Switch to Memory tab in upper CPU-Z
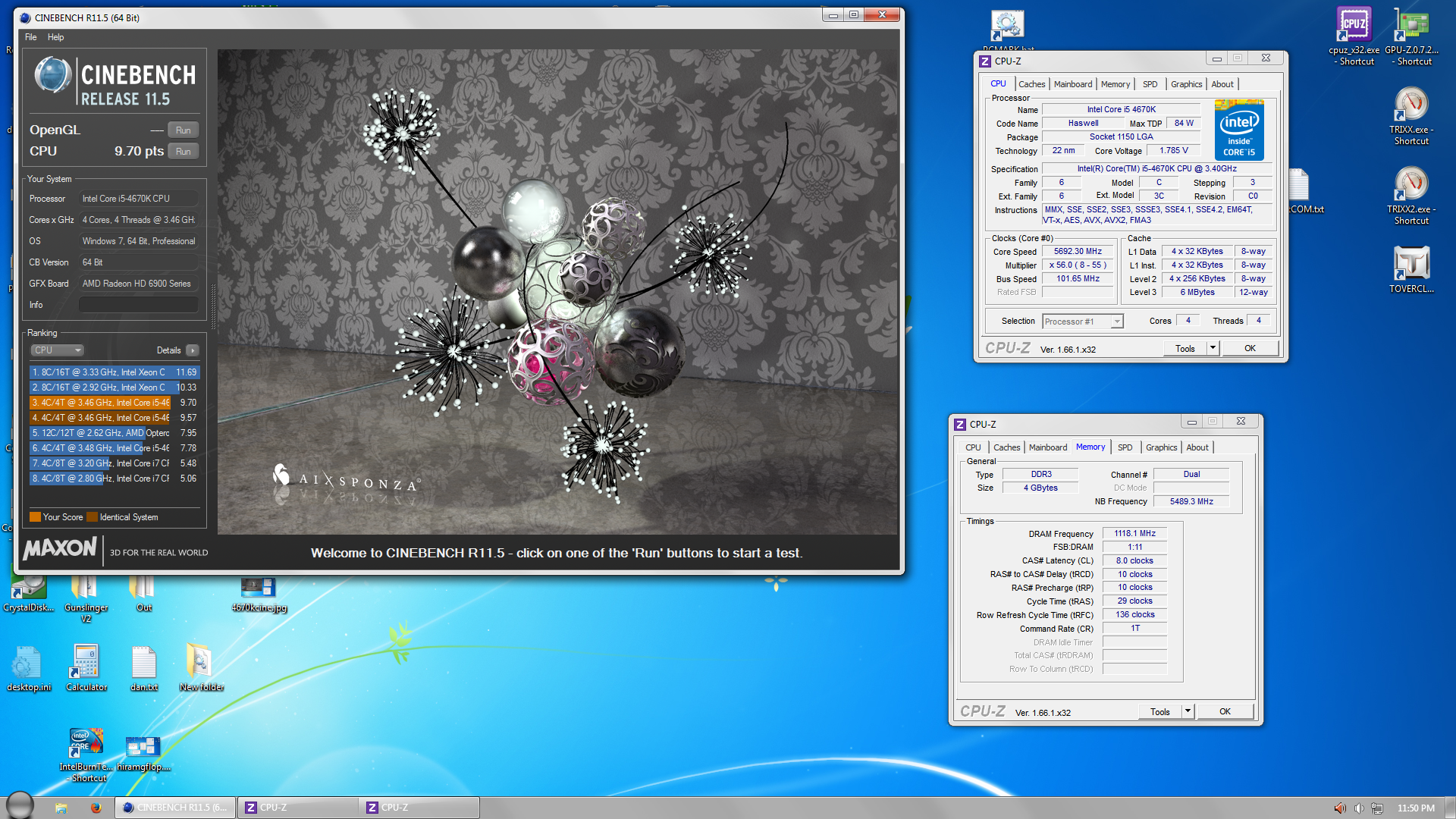 (1116, 84)
